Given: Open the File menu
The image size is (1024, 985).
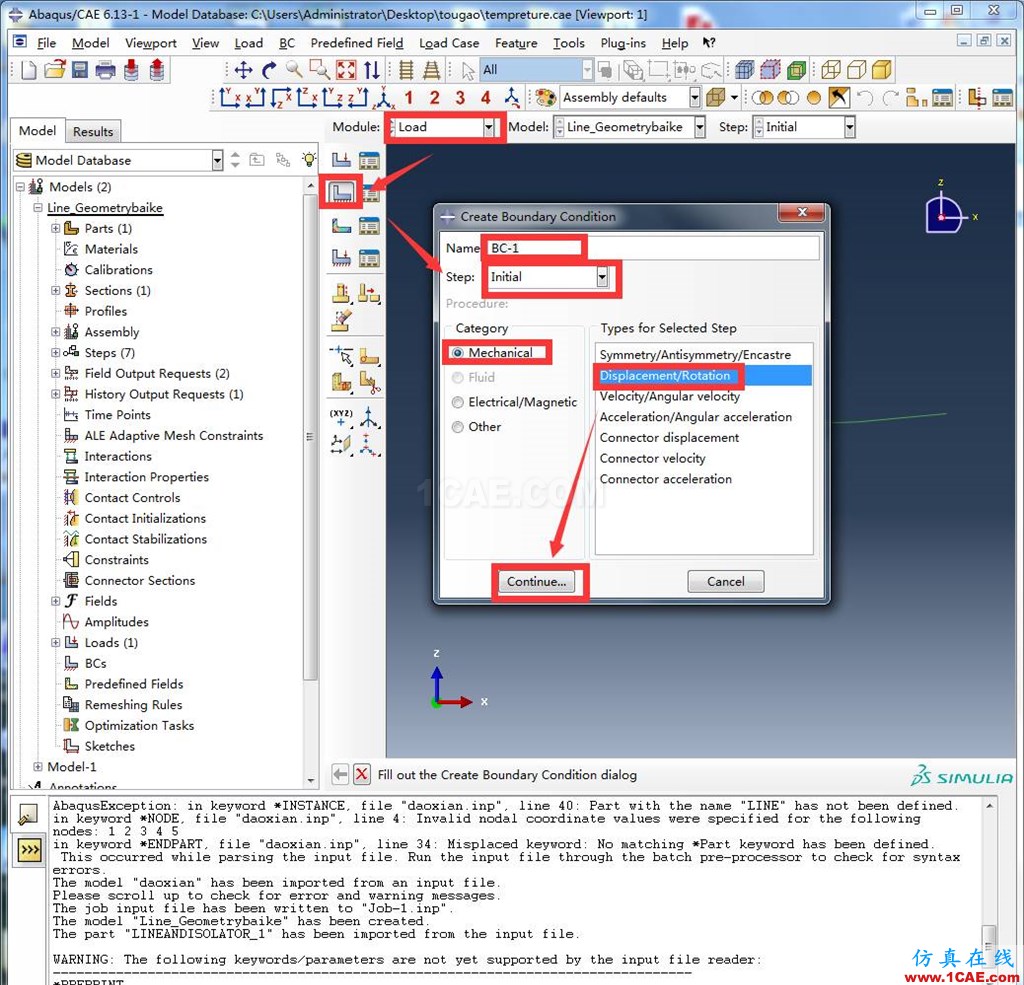Looking at the screenshot, I should [46, 43].
